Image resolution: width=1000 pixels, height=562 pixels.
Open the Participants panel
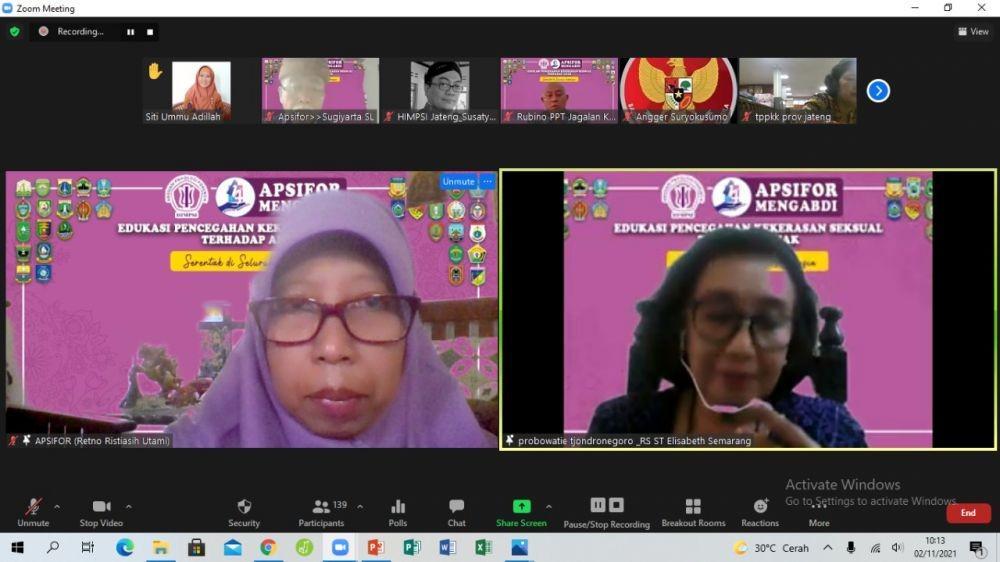[x=321, y=512]
